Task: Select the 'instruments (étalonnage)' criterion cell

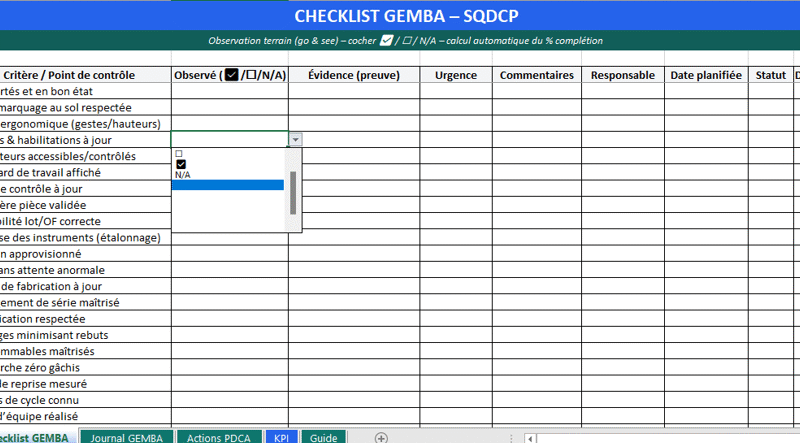Action: [85, 238]
